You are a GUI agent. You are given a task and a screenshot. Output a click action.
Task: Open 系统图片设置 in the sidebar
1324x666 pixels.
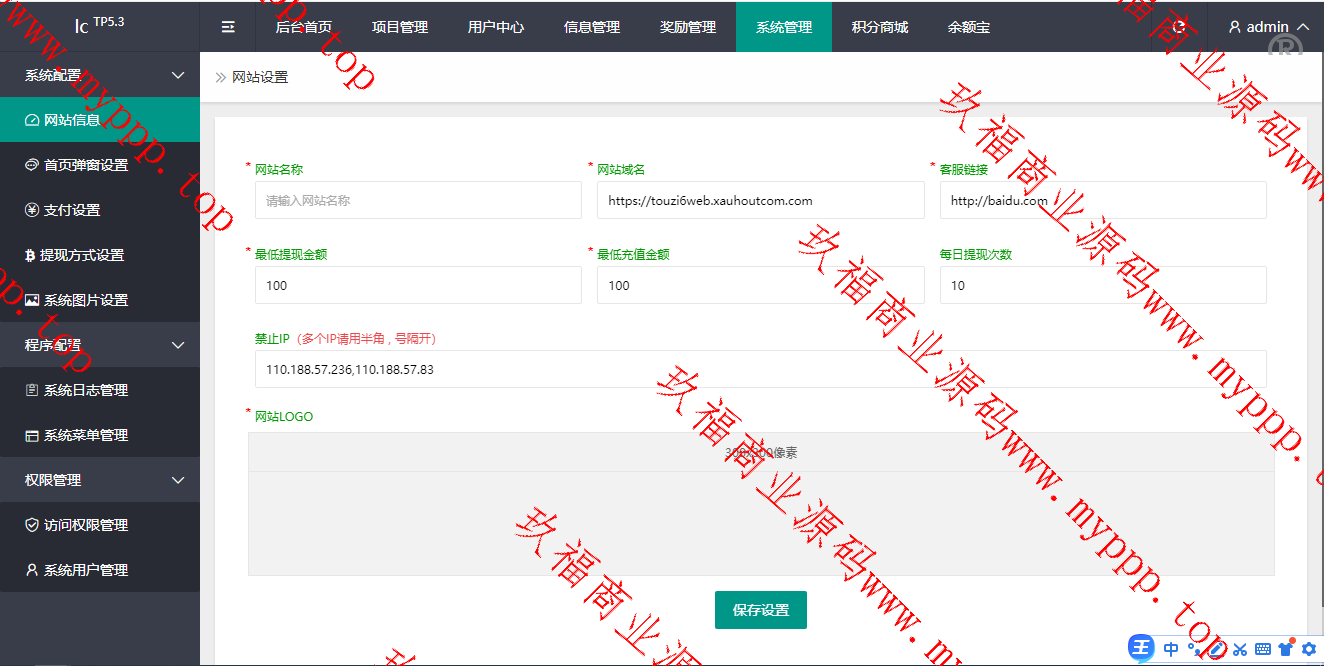[86, 300]
